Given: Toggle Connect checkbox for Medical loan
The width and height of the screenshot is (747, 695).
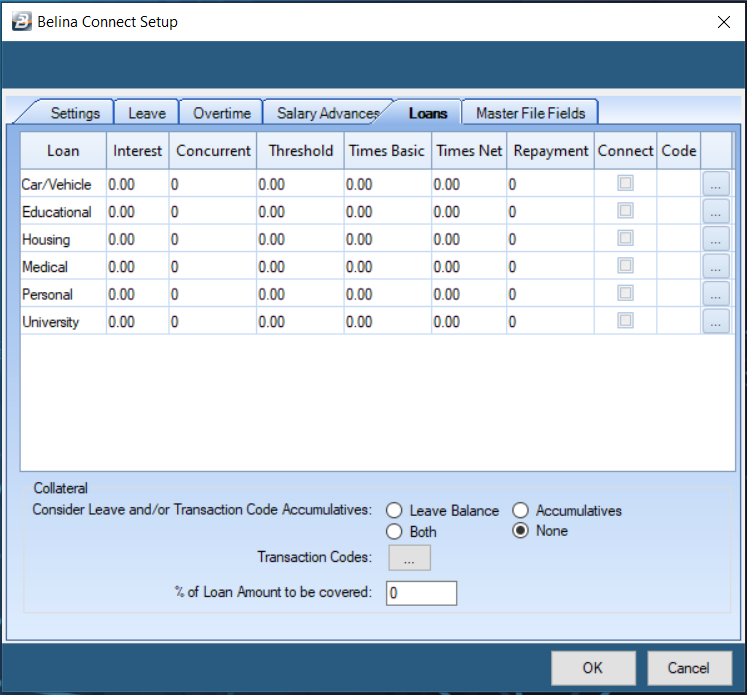Looking at the screenshot, I should pyautogui.click(x=625, y=265).
